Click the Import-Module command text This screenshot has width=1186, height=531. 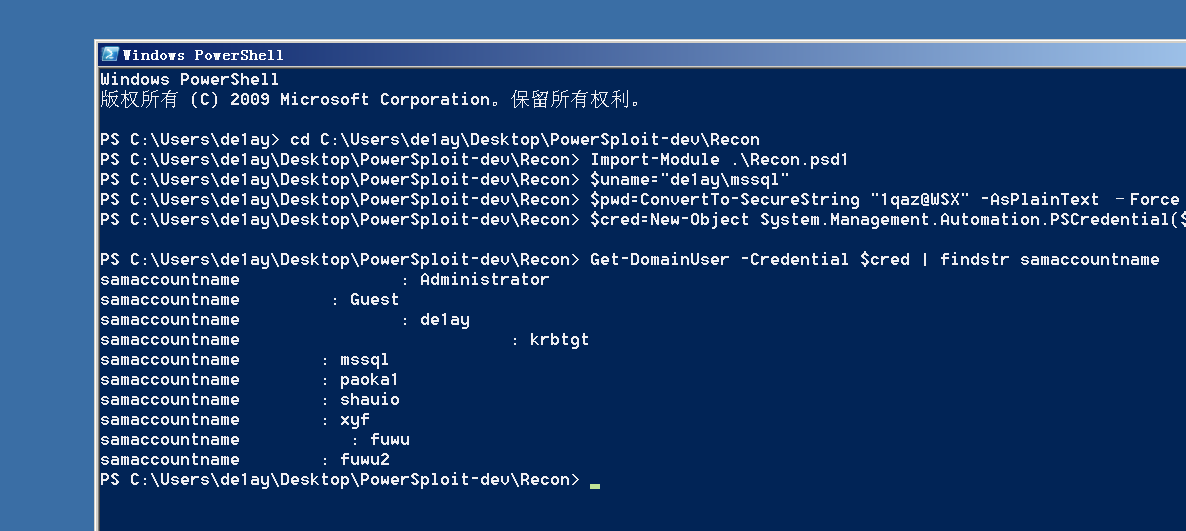point(655,160)
